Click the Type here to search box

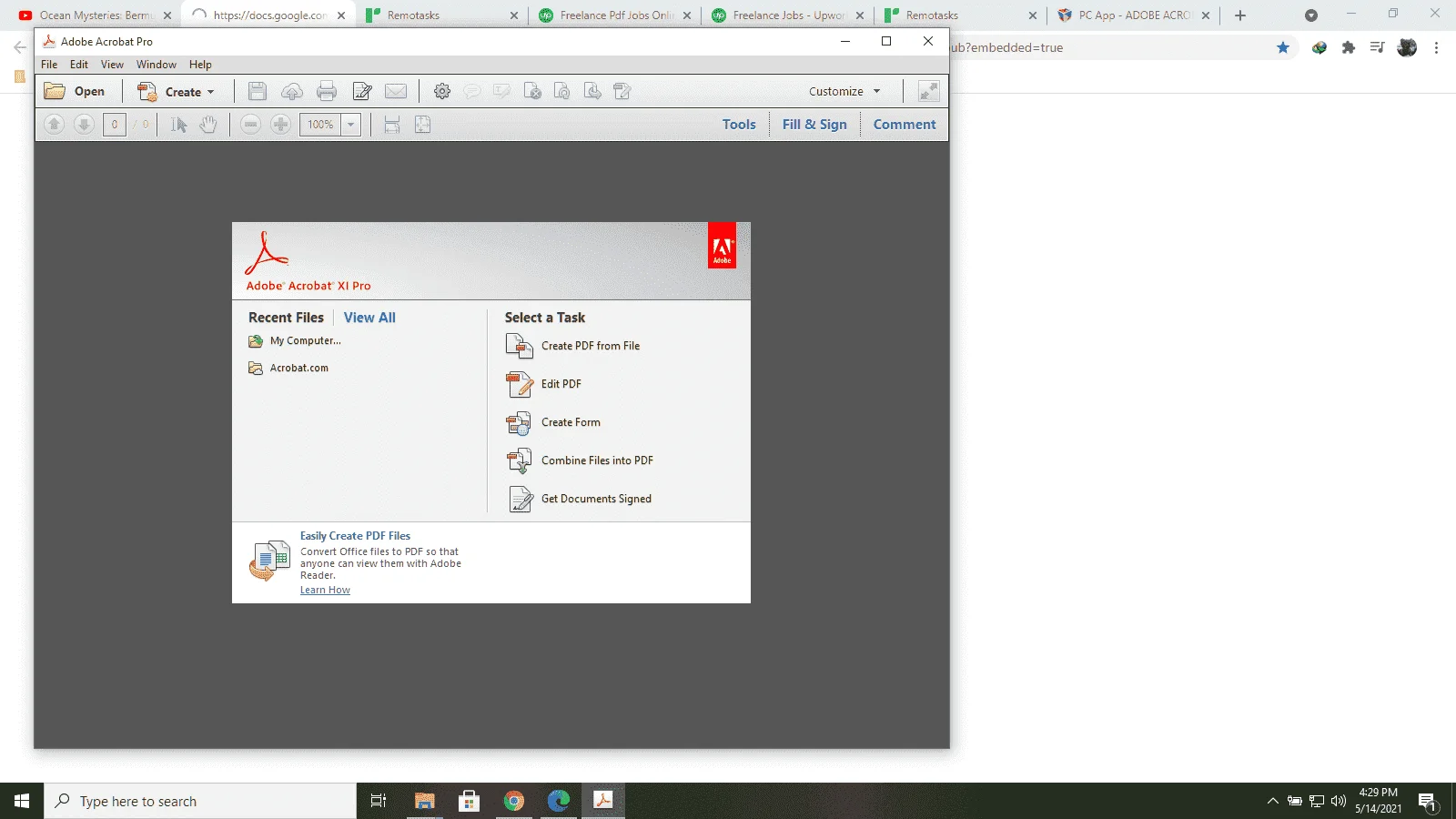tap(200, 801)
